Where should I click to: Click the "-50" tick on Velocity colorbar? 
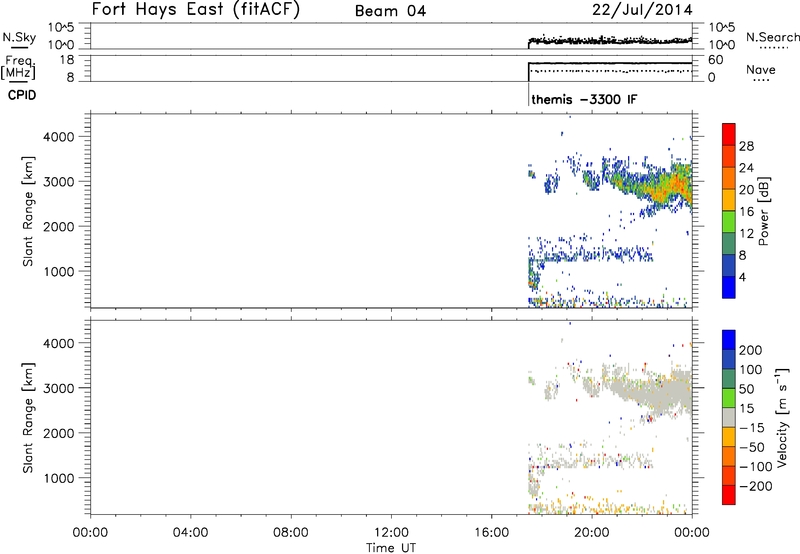click(x=752, y=447)
